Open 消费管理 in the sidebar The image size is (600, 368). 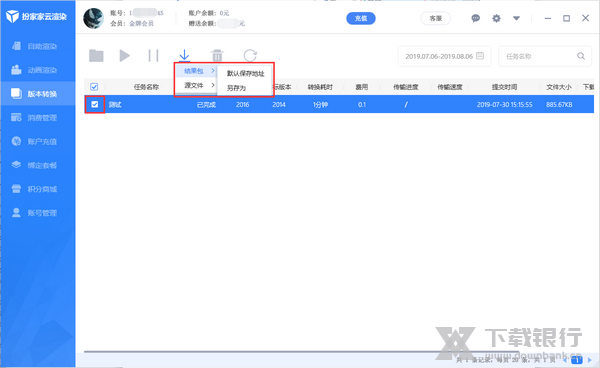(38, 117)
